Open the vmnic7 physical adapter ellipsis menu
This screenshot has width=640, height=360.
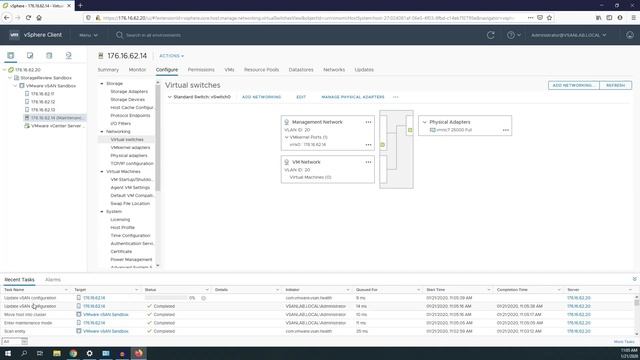click(x=506, y=130)
